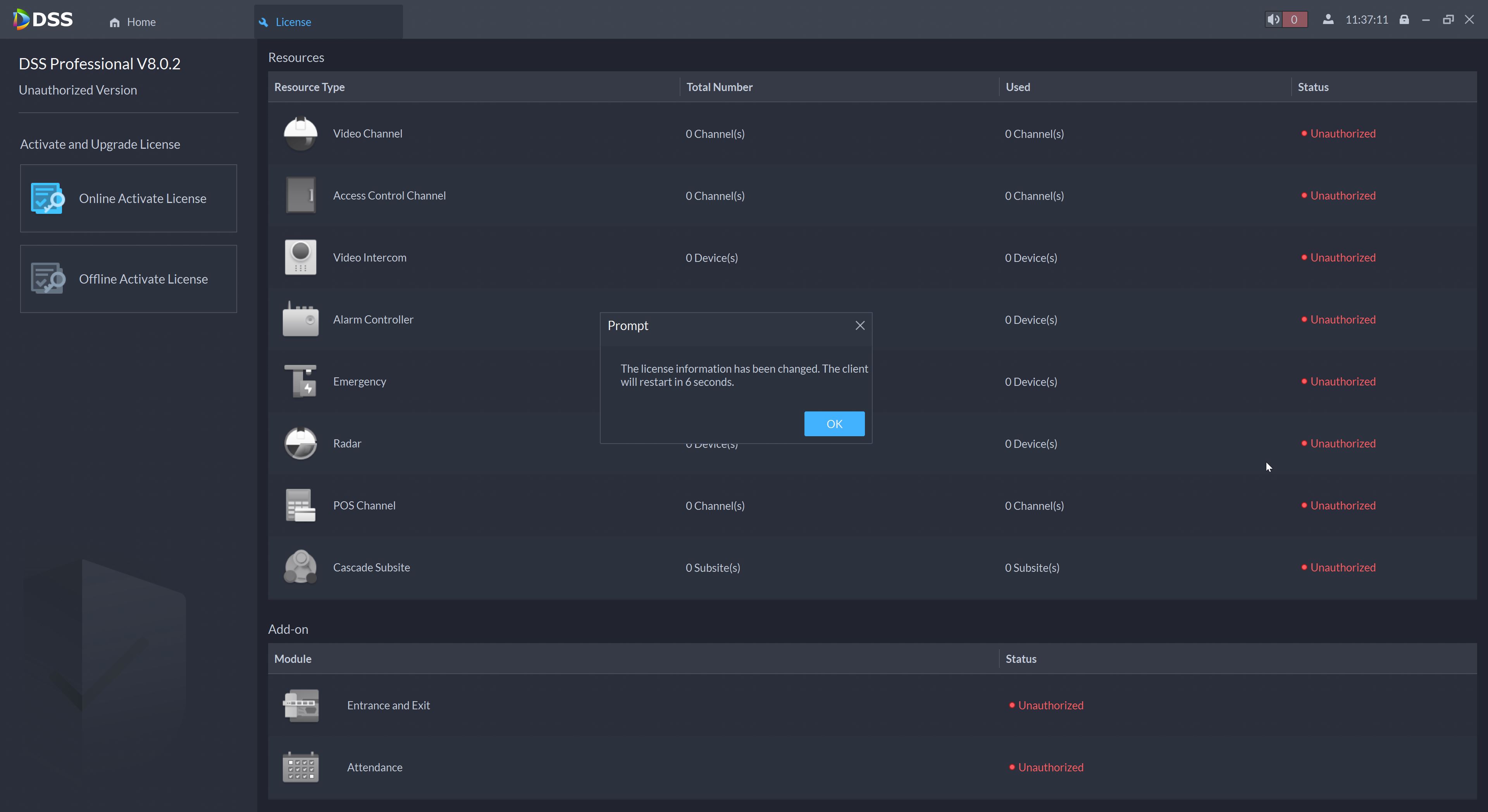Click the Video Channel camera icon
The image size is (1488, 812).
click(300, 133)
